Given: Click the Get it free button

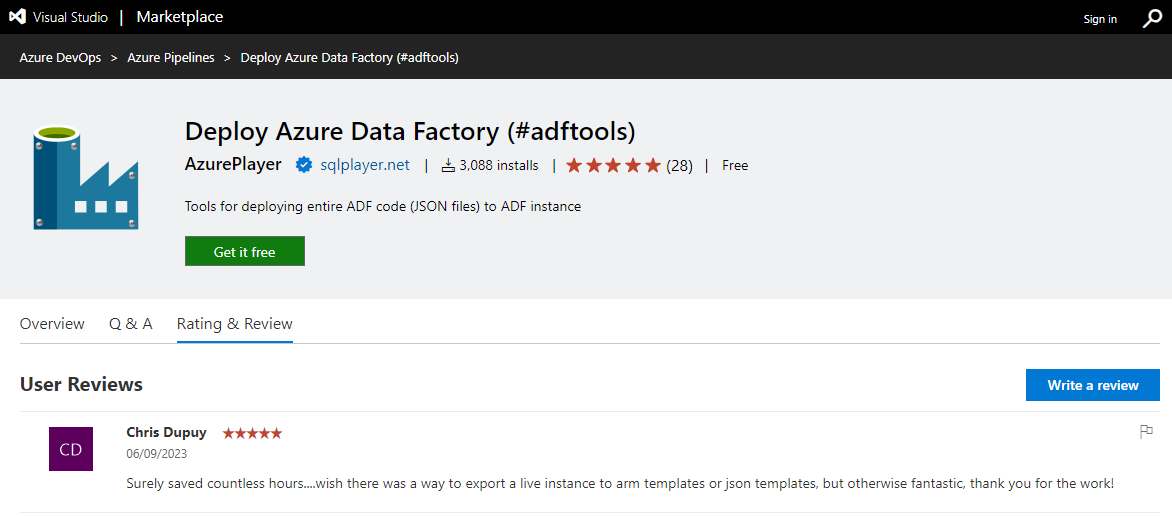Looking at the screenshot, I should (x=244, y=252).
